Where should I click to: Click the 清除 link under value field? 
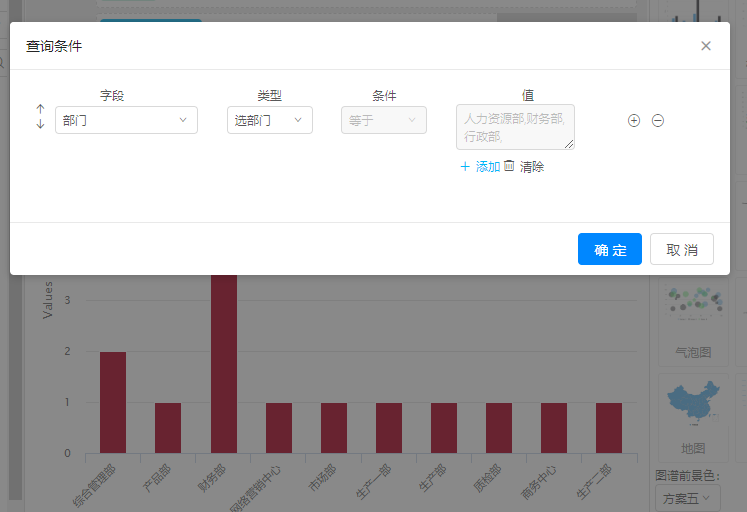(532, 167)
